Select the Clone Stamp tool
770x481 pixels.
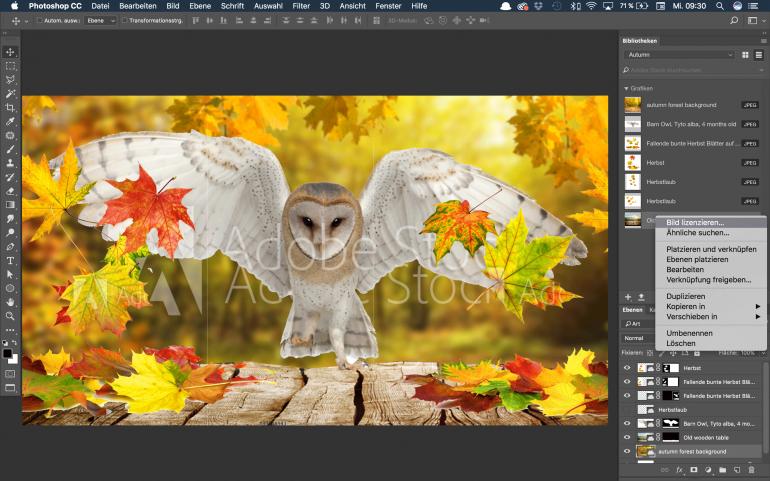click(10, 163)
